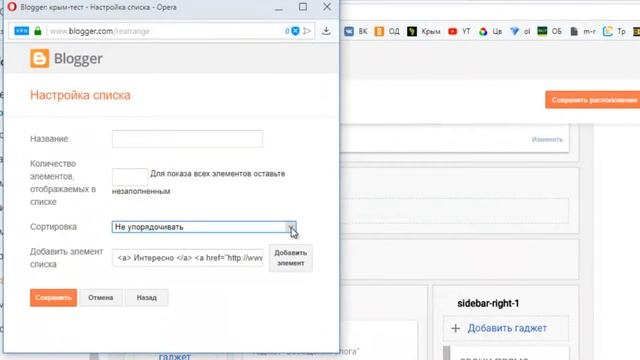Close the Opera popup window
Viewport: 640px width, 360px height.
click(x=327, y=7)
